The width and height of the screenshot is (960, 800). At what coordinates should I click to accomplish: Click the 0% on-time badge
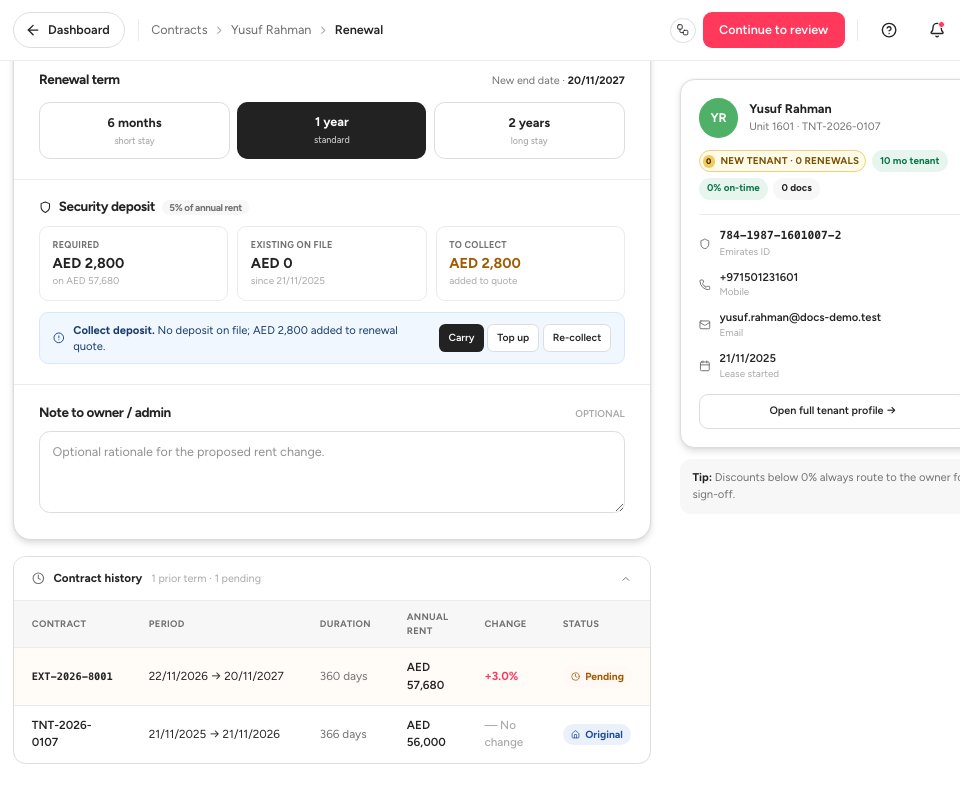pos(733,188)
